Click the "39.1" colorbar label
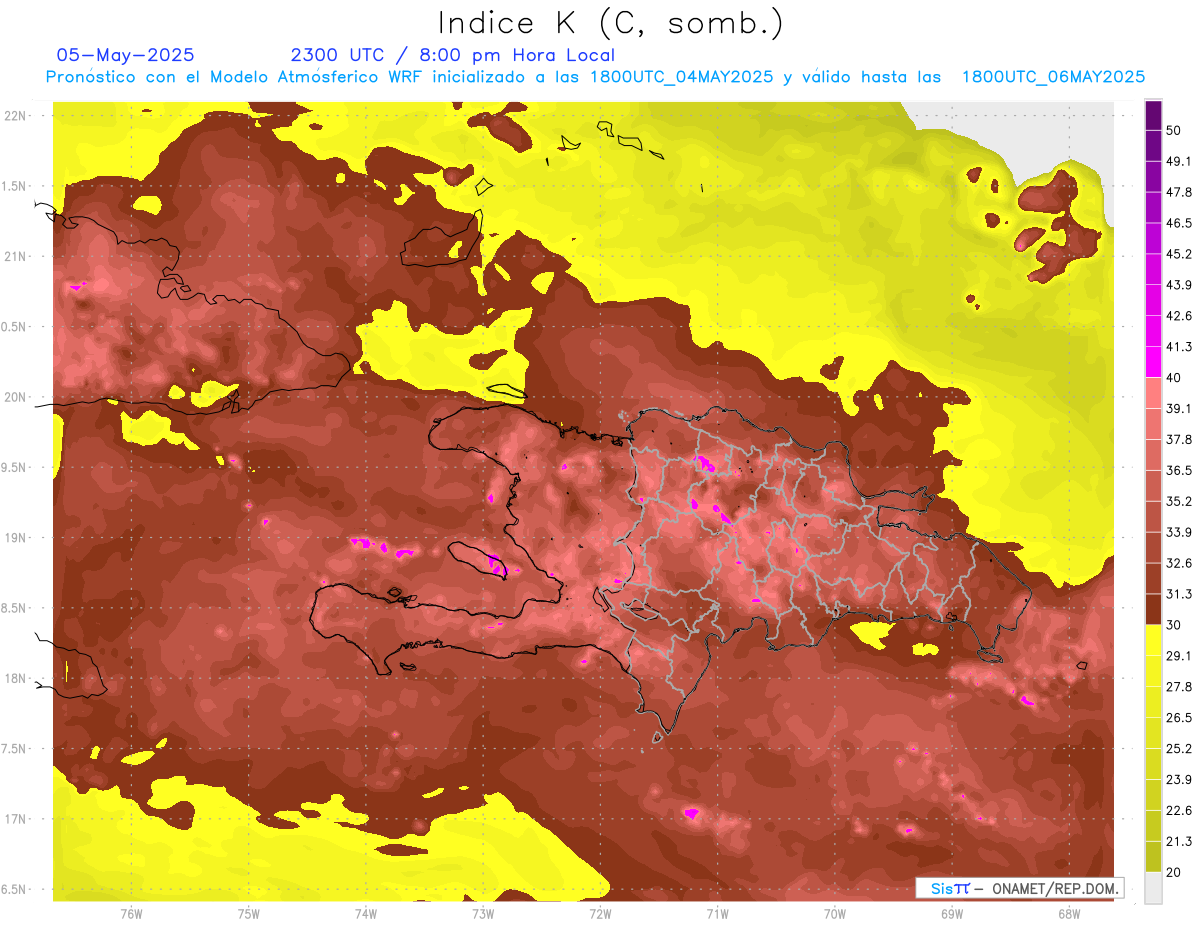 point(1179,408)
